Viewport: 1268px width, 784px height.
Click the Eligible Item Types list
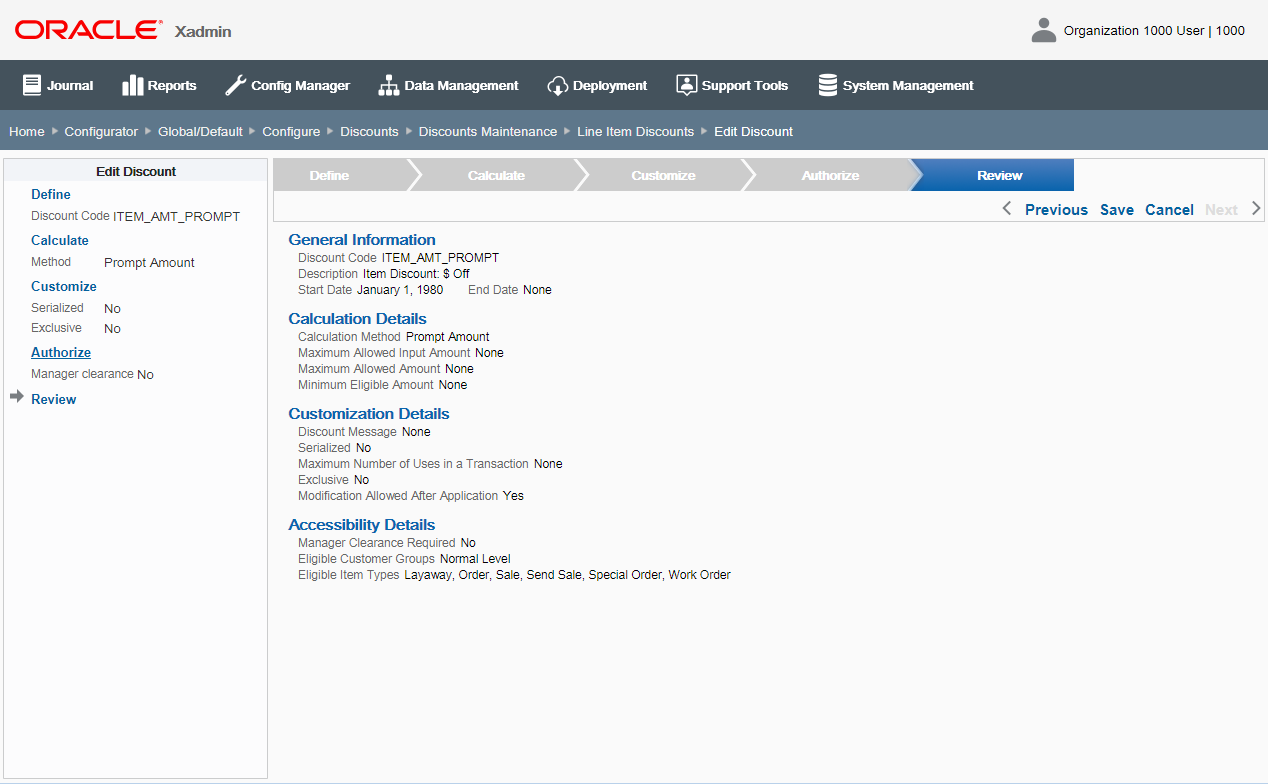pyautogui.click(x=567, y=574)
